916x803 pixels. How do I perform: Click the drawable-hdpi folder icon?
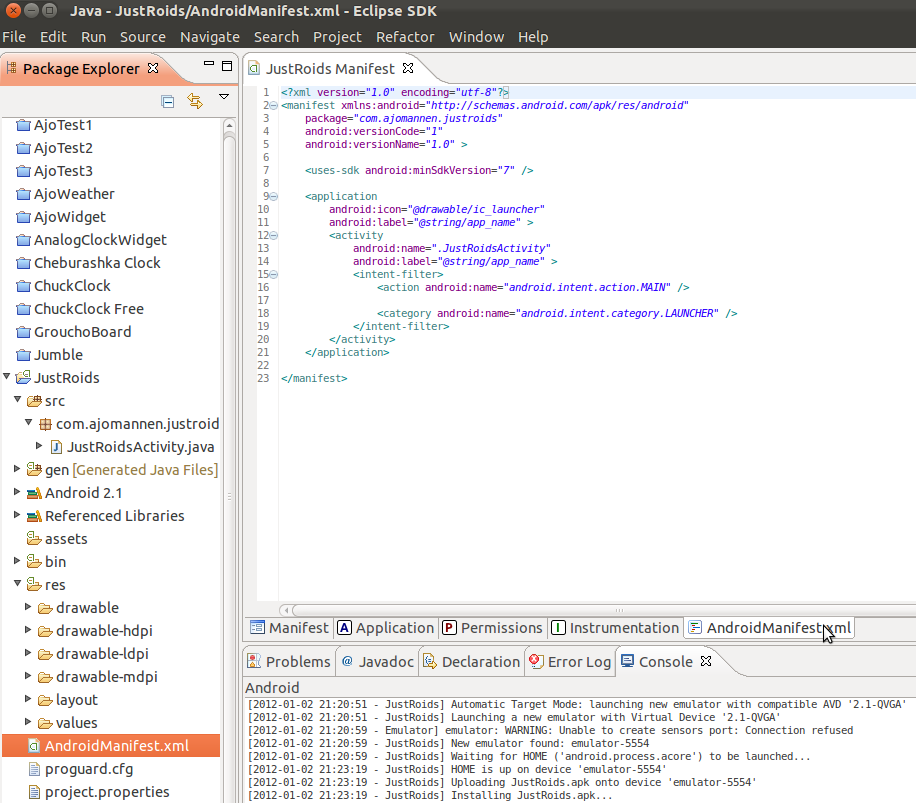point(46,631)
